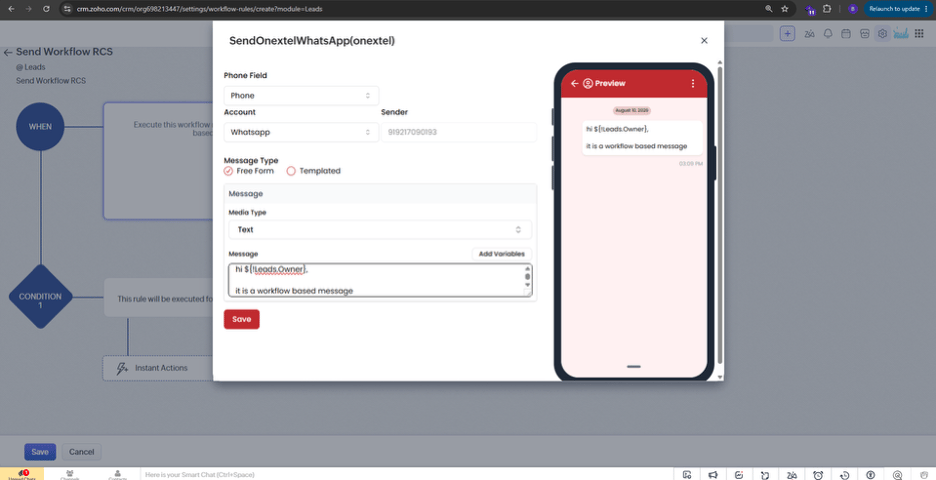The width and height of the screenshot is (936, 480).
Task: Close the SendOnextelWhatsApp dialog
Action: pos(704,41)
